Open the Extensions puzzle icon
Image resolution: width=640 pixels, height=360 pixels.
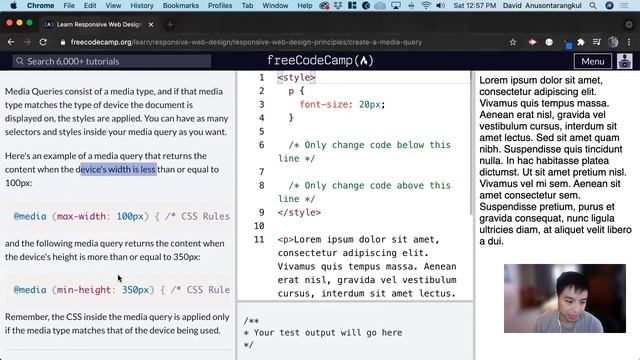(x=581, y=42)
